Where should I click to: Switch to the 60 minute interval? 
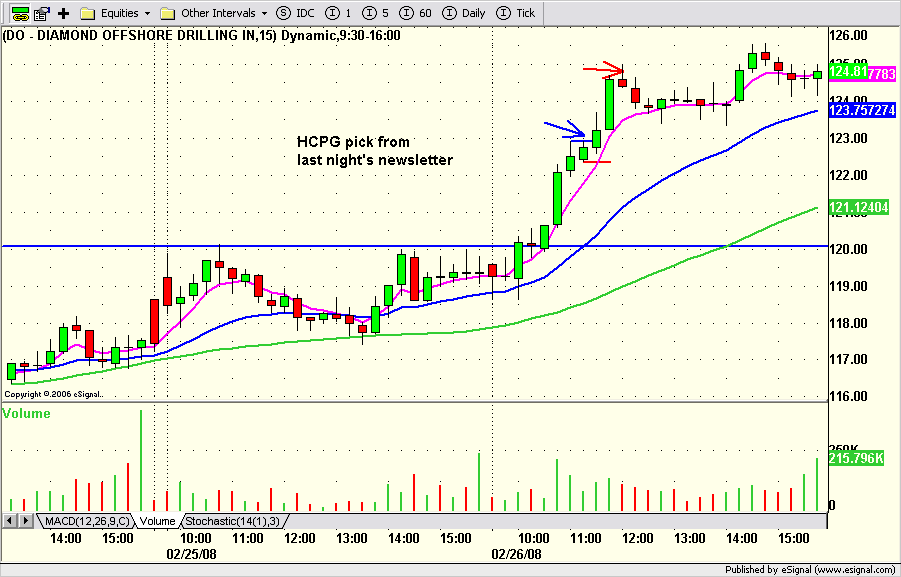415,13
